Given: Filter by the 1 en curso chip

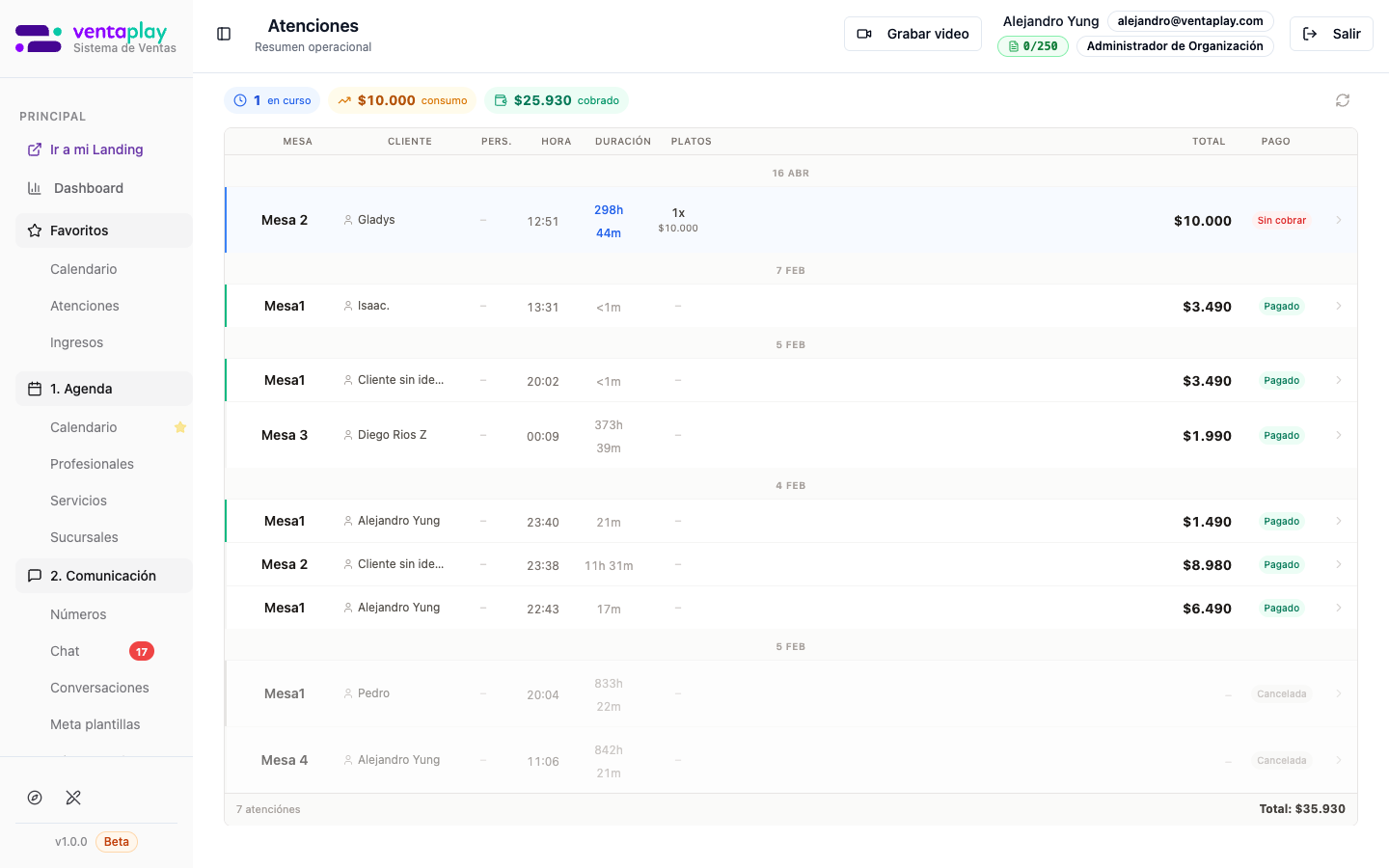Looking at the screenshot, I should tap(272, 100).
